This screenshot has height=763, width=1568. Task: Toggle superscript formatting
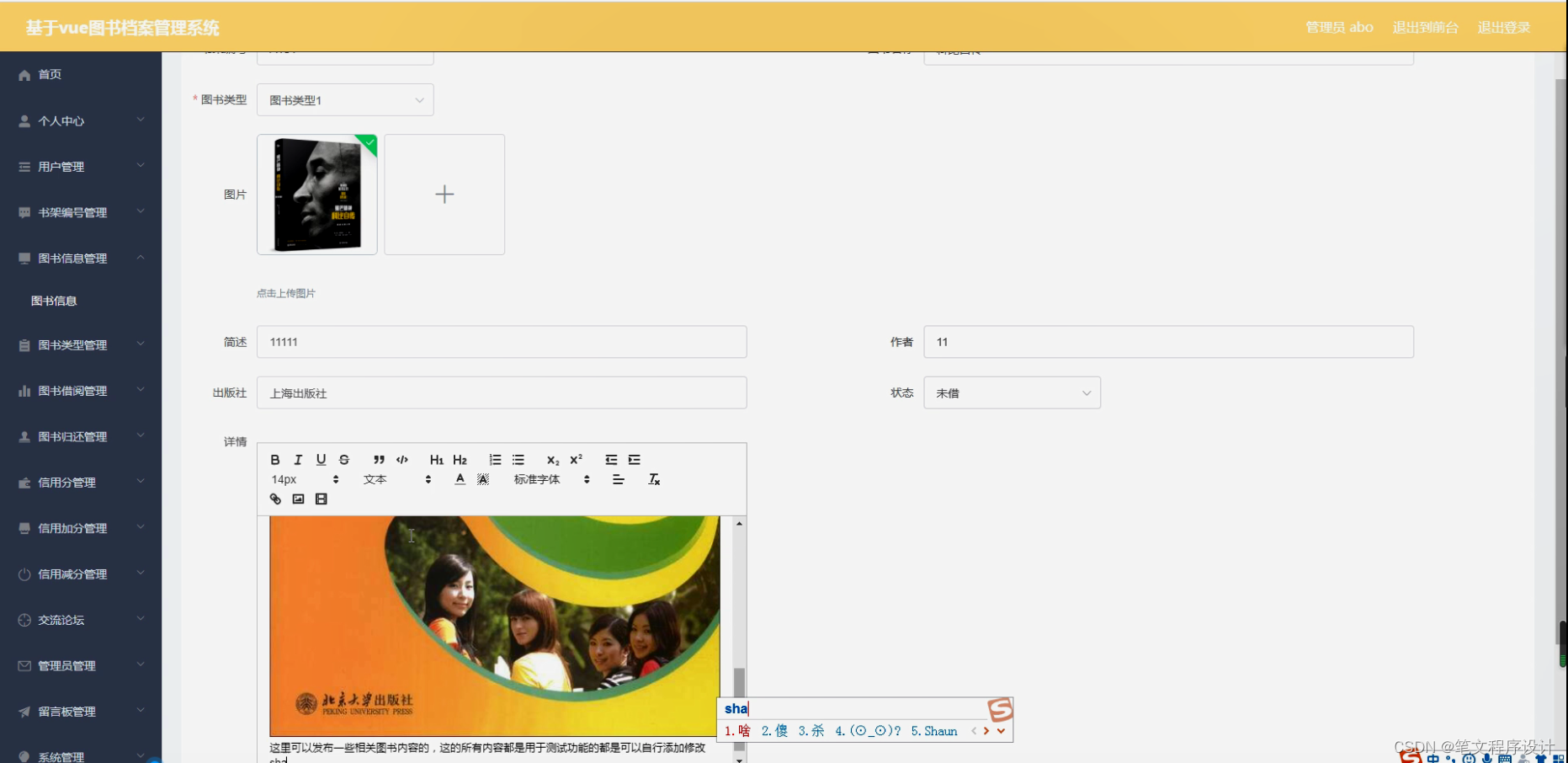pyautogui.click(x=575, y=459)
